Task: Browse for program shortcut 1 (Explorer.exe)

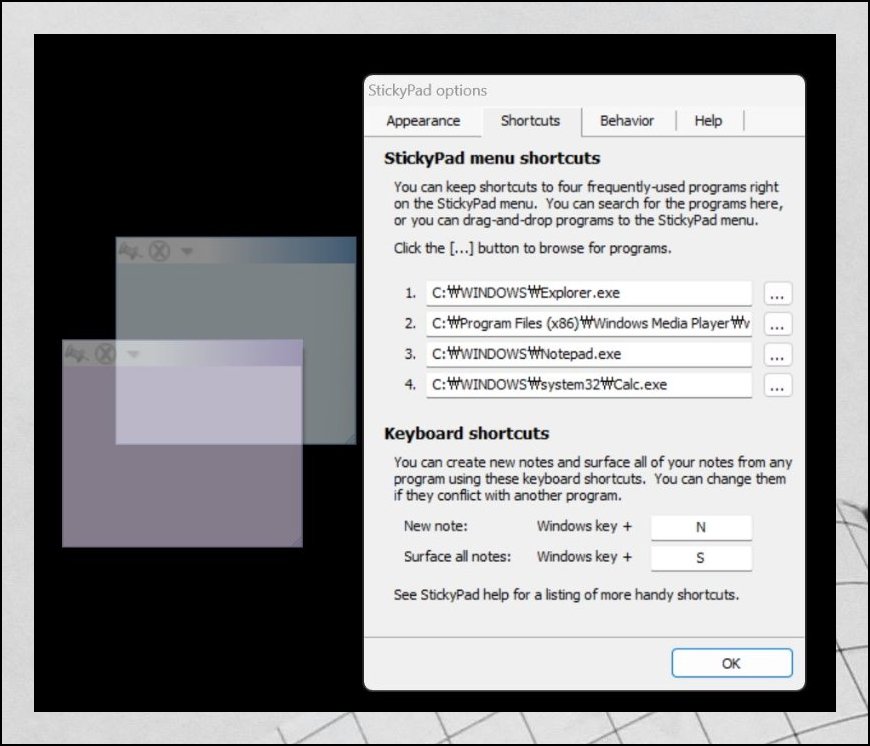Action: pyautogui.click(x=777, y=293)
